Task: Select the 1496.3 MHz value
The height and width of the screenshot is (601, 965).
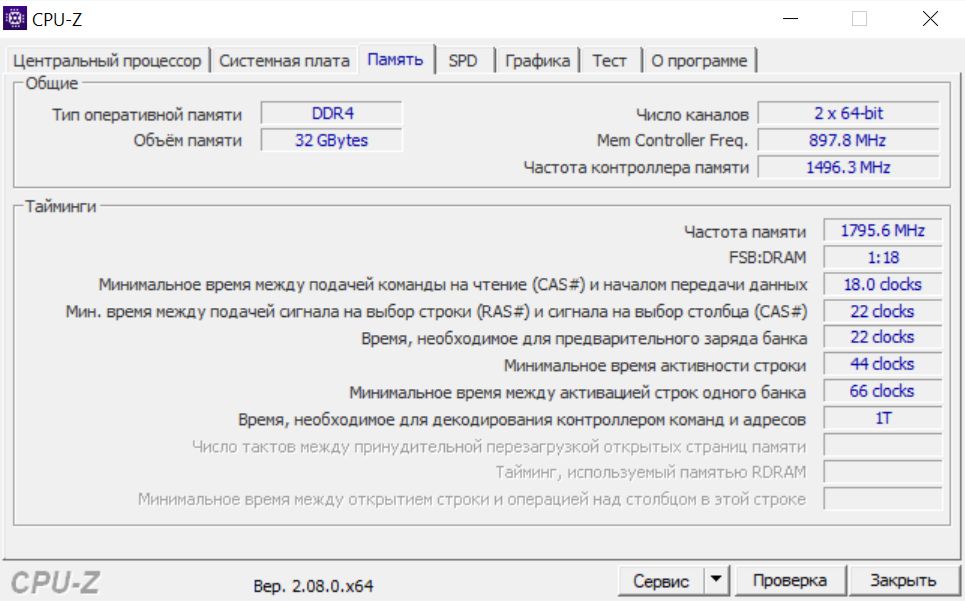Action: point(849,167)
